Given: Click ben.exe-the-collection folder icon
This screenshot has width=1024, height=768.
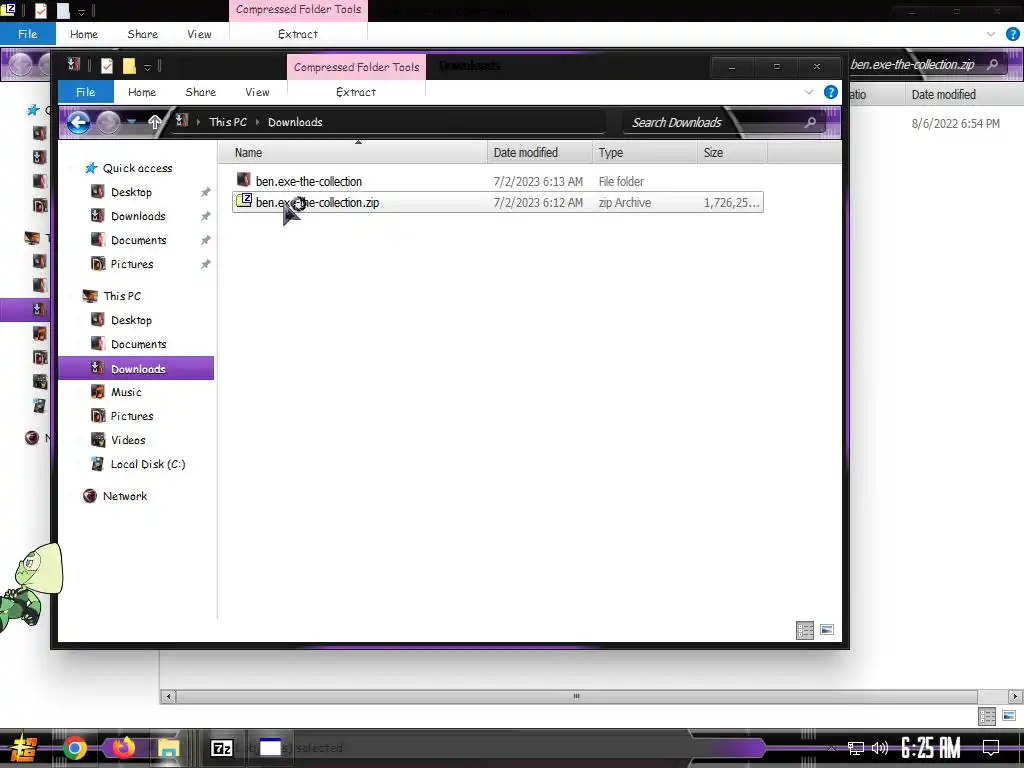Looking at the screenshot, I should click(244, 180).
